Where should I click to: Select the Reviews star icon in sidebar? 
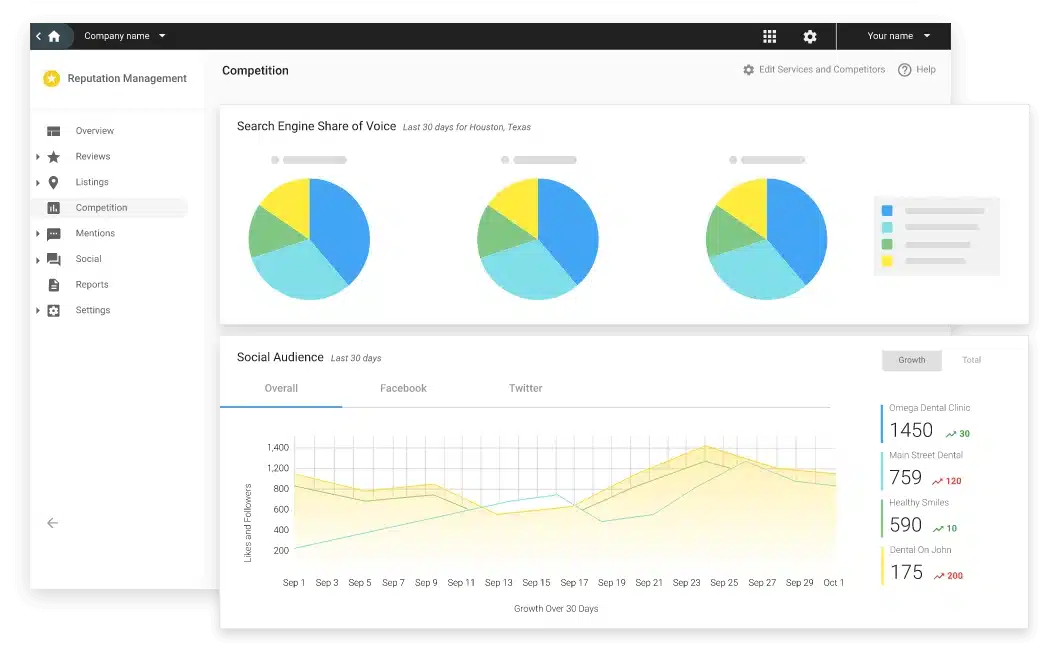(x=53, y=156)
